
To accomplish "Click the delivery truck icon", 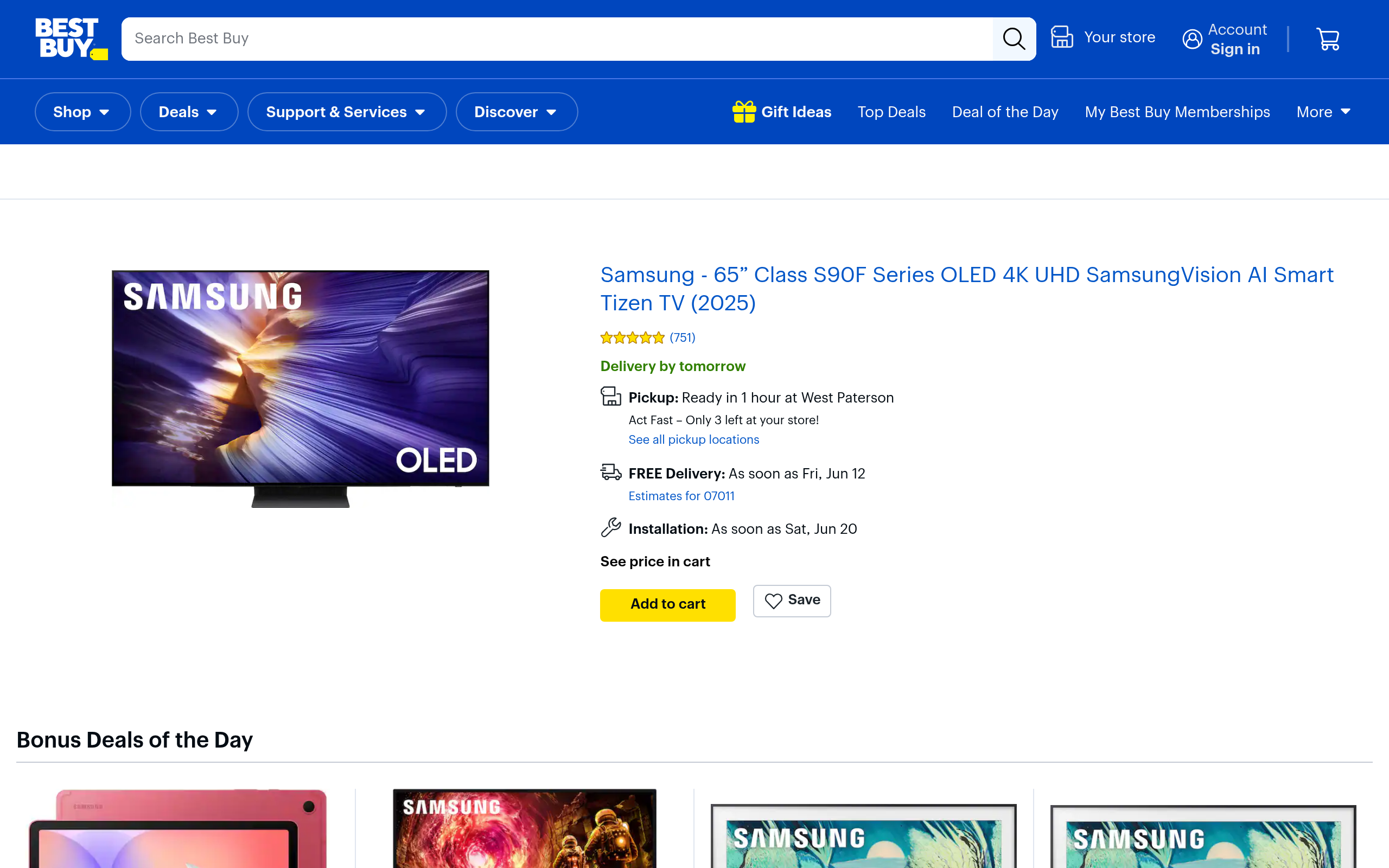I will 611,473.
